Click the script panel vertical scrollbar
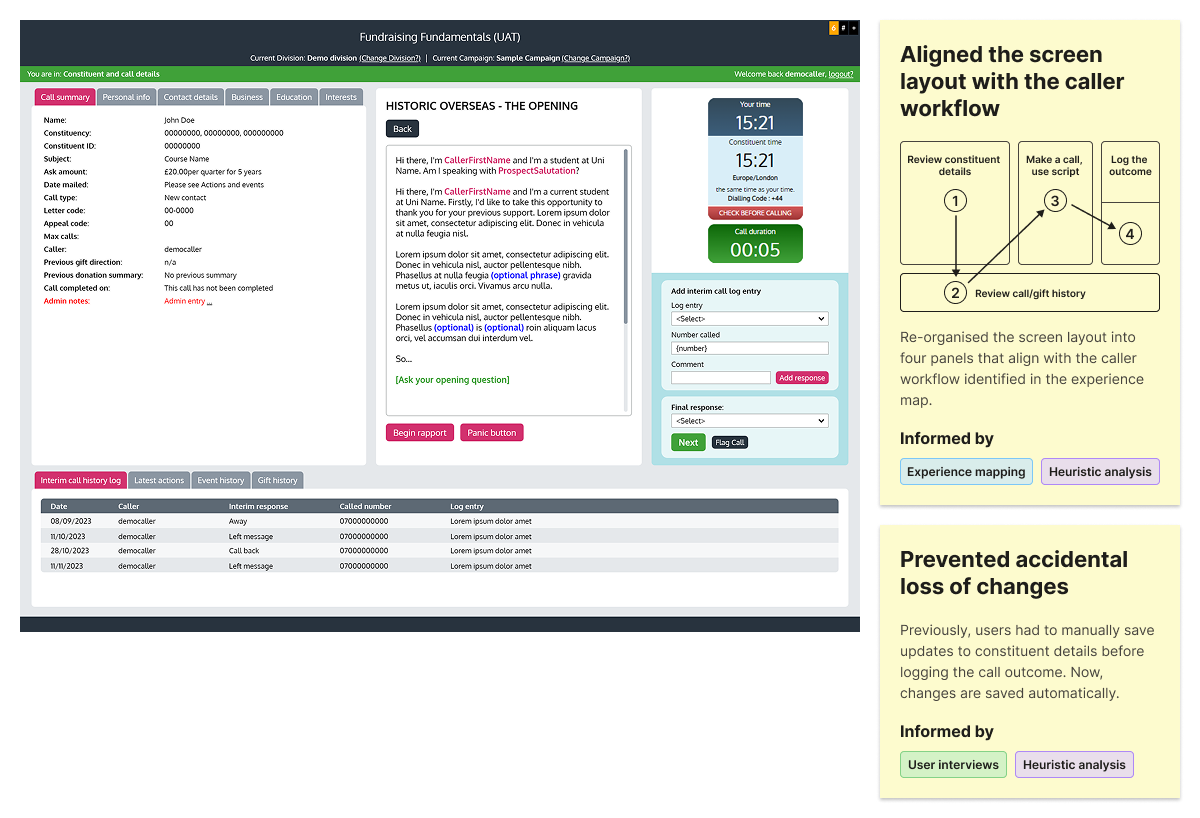Image resolution: width=1200 pixels, height=818 pixels. tap(627, 250)
